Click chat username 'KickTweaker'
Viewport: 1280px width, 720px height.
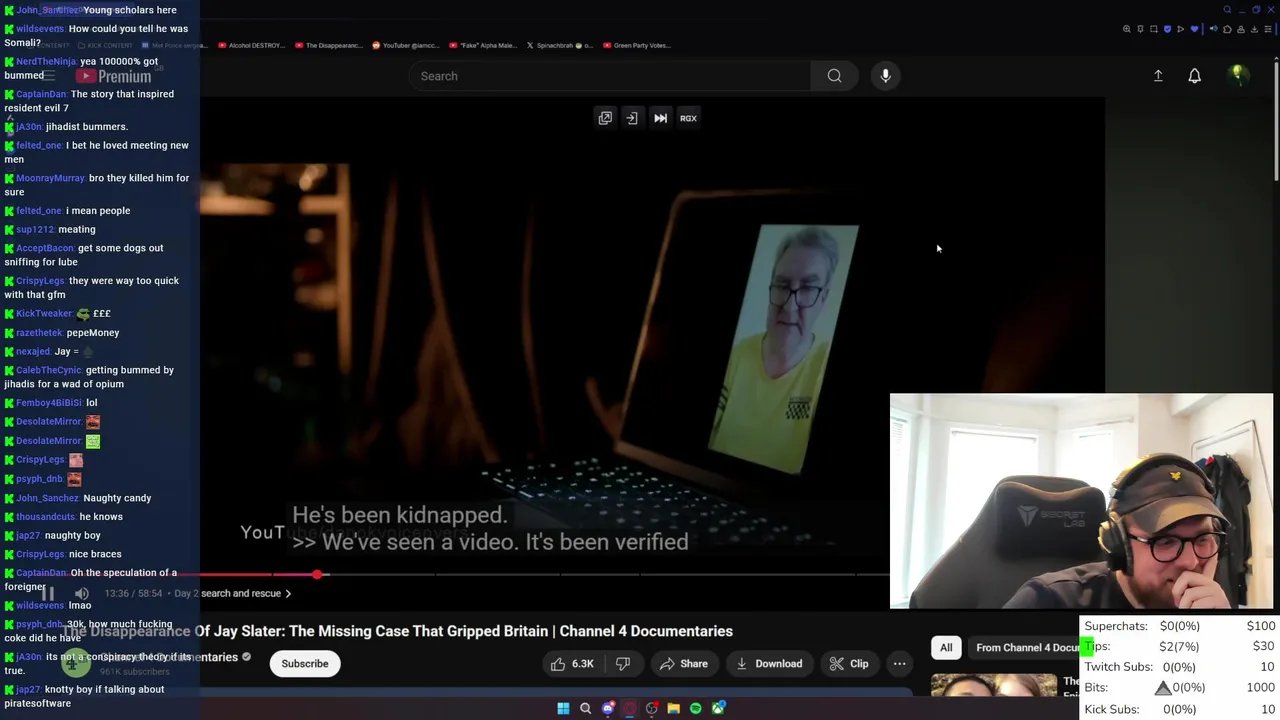pos(44,313)
